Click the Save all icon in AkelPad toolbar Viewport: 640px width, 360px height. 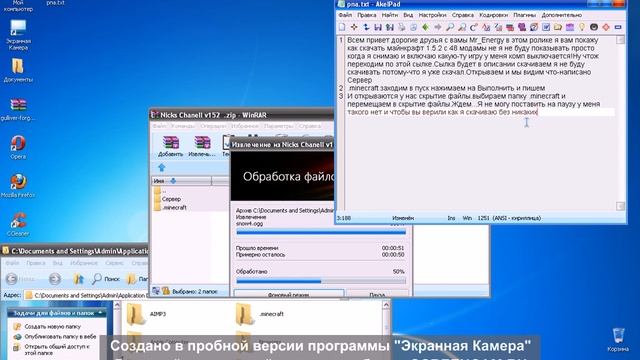390,27
